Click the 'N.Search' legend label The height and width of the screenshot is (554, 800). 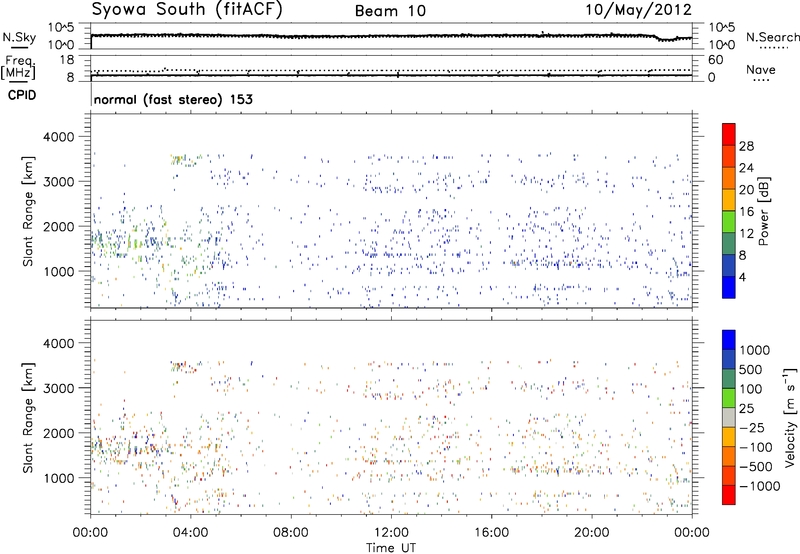click(772, 37)
